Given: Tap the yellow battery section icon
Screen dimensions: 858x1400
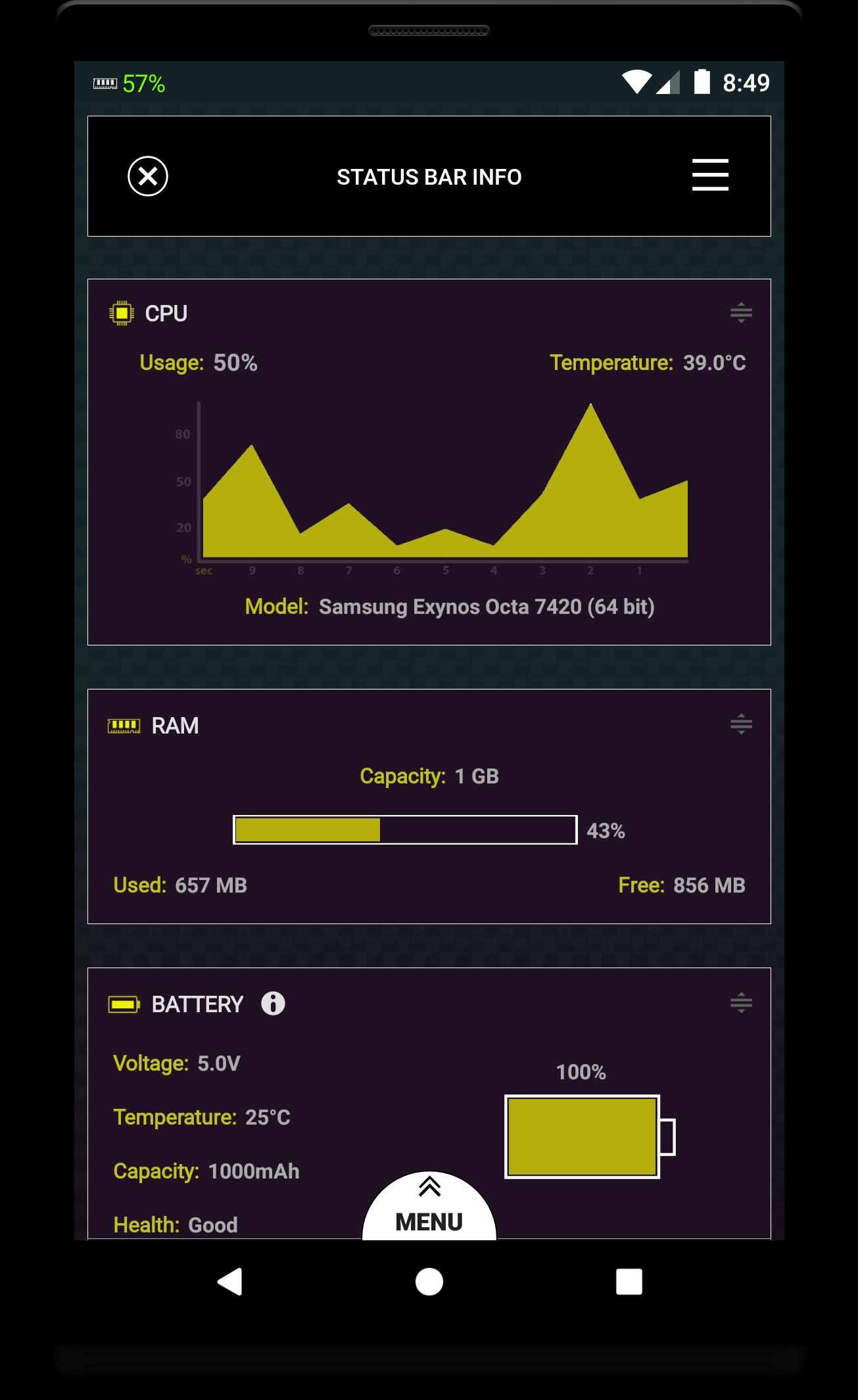Looking at the screenshot, I should [124, 1004].
